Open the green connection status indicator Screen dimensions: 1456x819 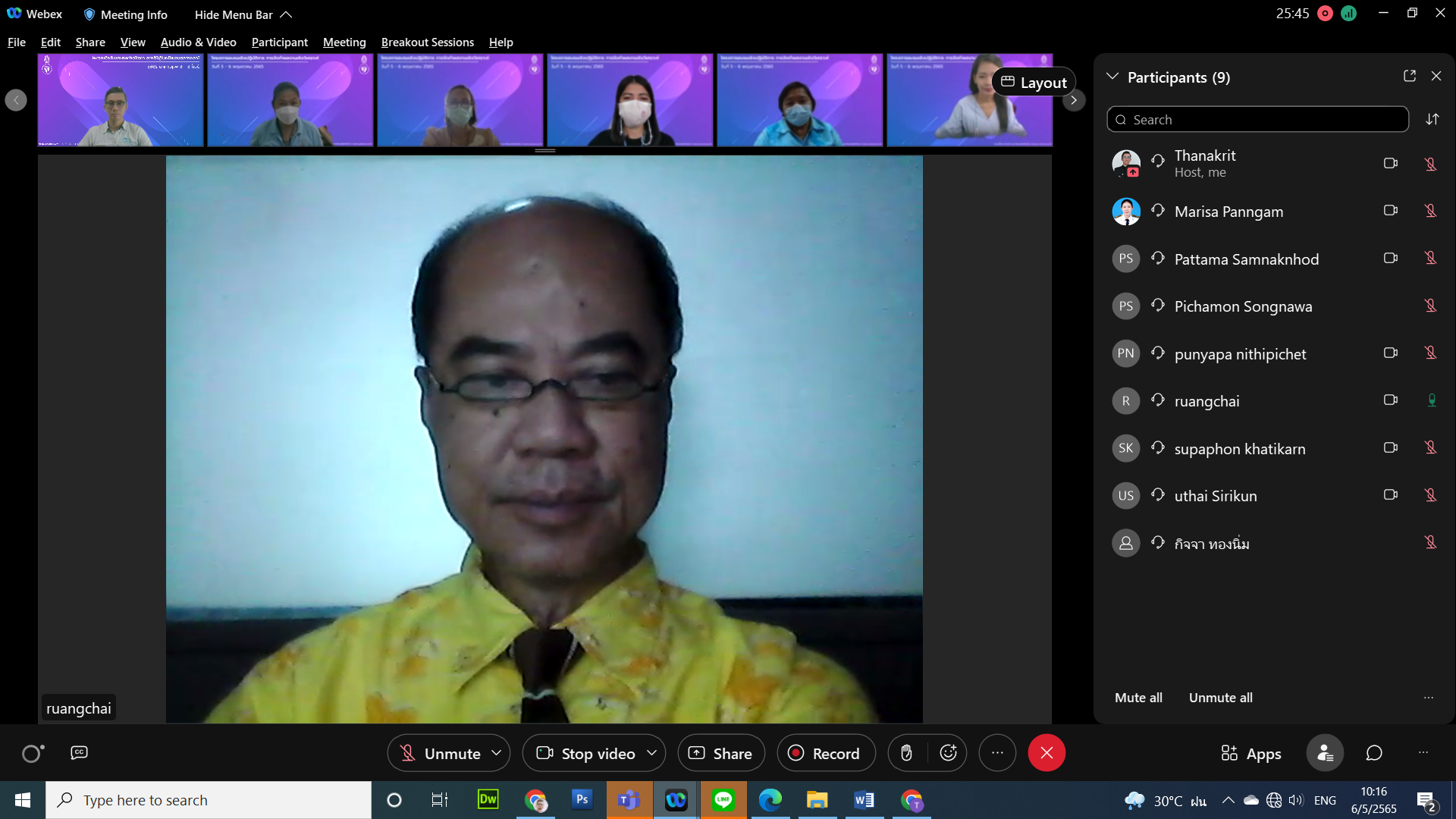1348,14
